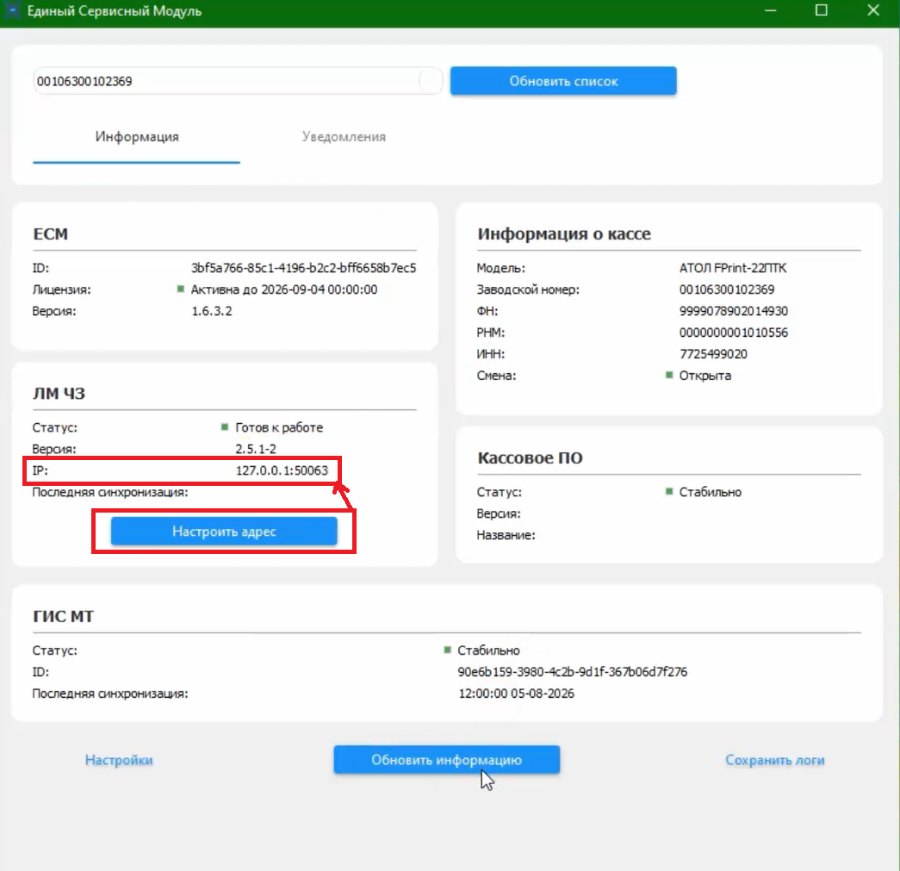Open the Настройки link

tap(119, 760)
